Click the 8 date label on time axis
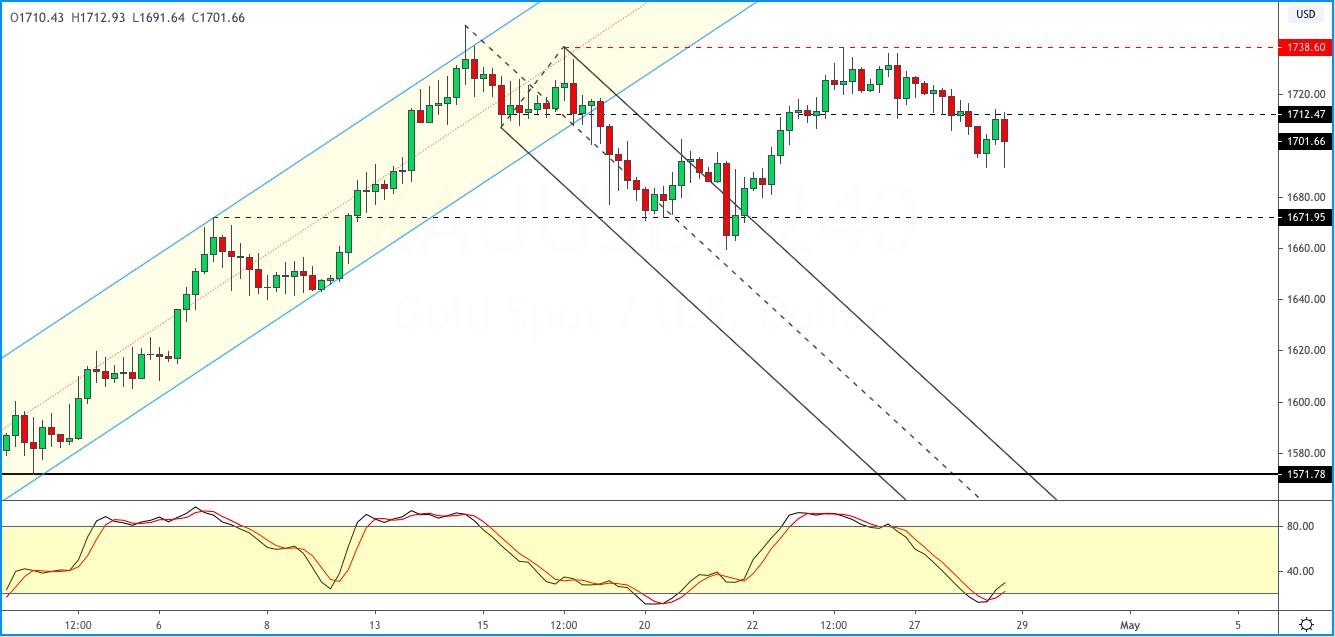1335x637 pixels. 267,624
